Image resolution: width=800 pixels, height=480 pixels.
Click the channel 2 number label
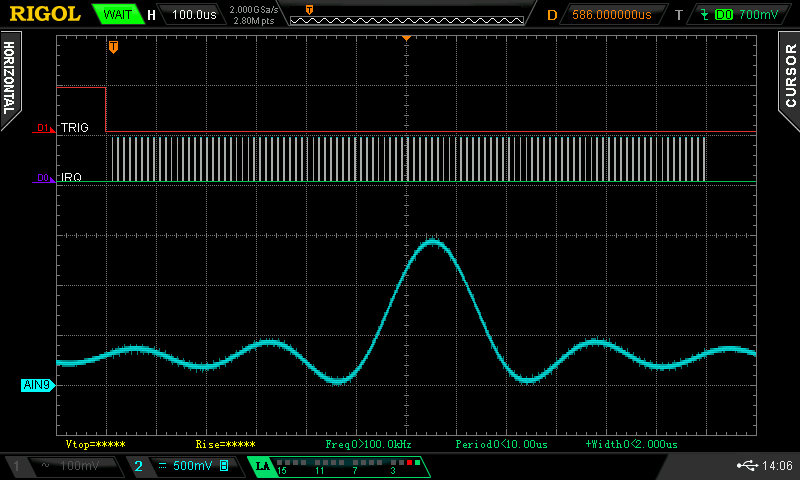[x=138, y=466]
